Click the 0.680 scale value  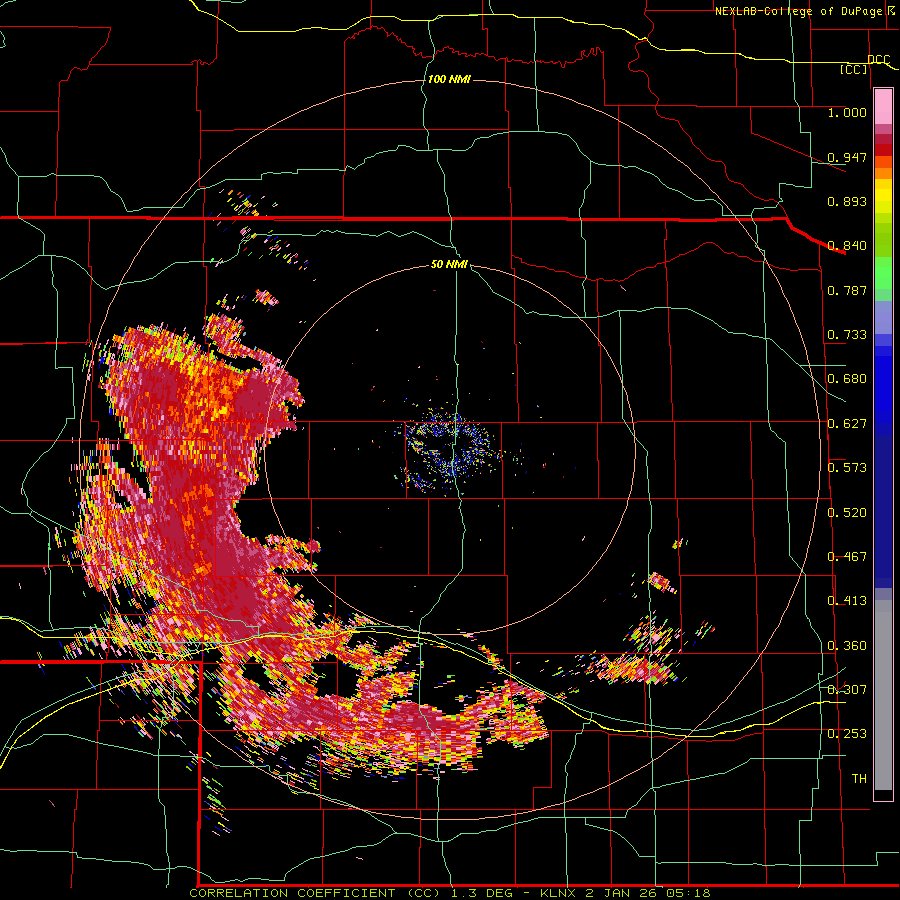pyautogui.click(x=847, y=379)
